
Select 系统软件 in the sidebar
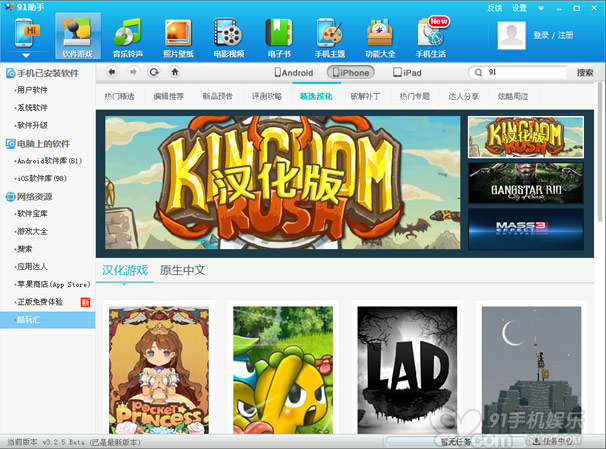pyautogui.click(x=32, y=108)
